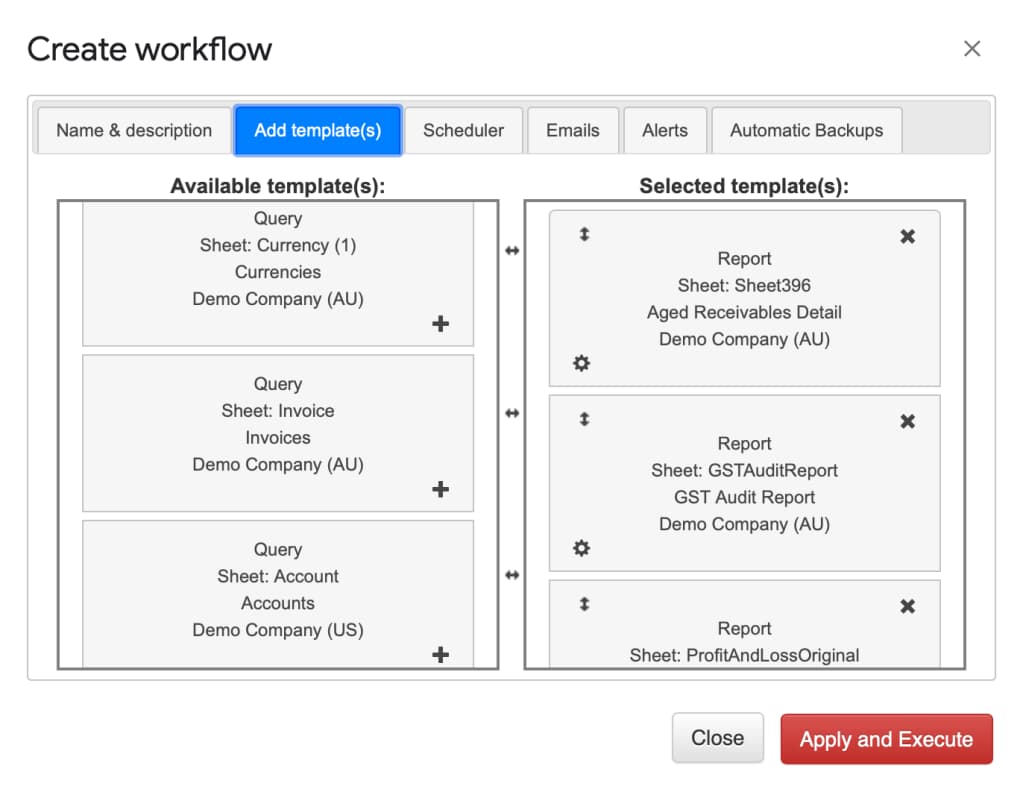Image resolution: width=1023 pixels, height=792 pixels.
Task: Remove the ProfitAndLossOriginal report template
Action: coord(907,607)
